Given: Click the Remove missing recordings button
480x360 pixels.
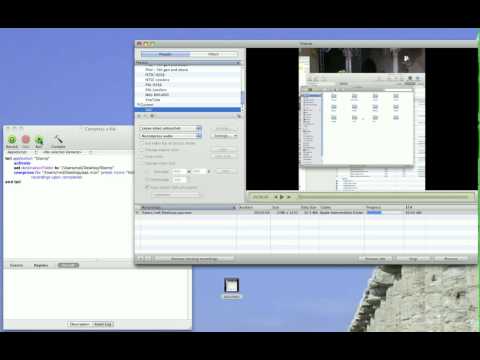Looking at the screenshot, I should click(194, 259).
